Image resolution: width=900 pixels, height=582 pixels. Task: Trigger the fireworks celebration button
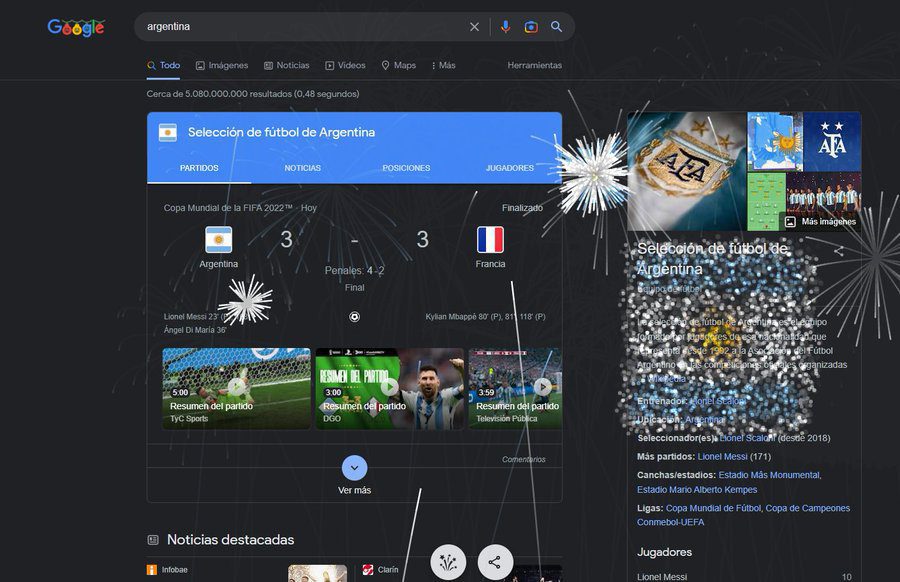point(448,562)
